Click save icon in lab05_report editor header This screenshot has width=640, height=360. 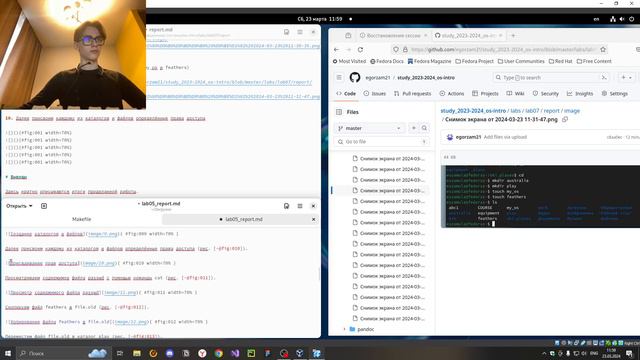(287, 206)
